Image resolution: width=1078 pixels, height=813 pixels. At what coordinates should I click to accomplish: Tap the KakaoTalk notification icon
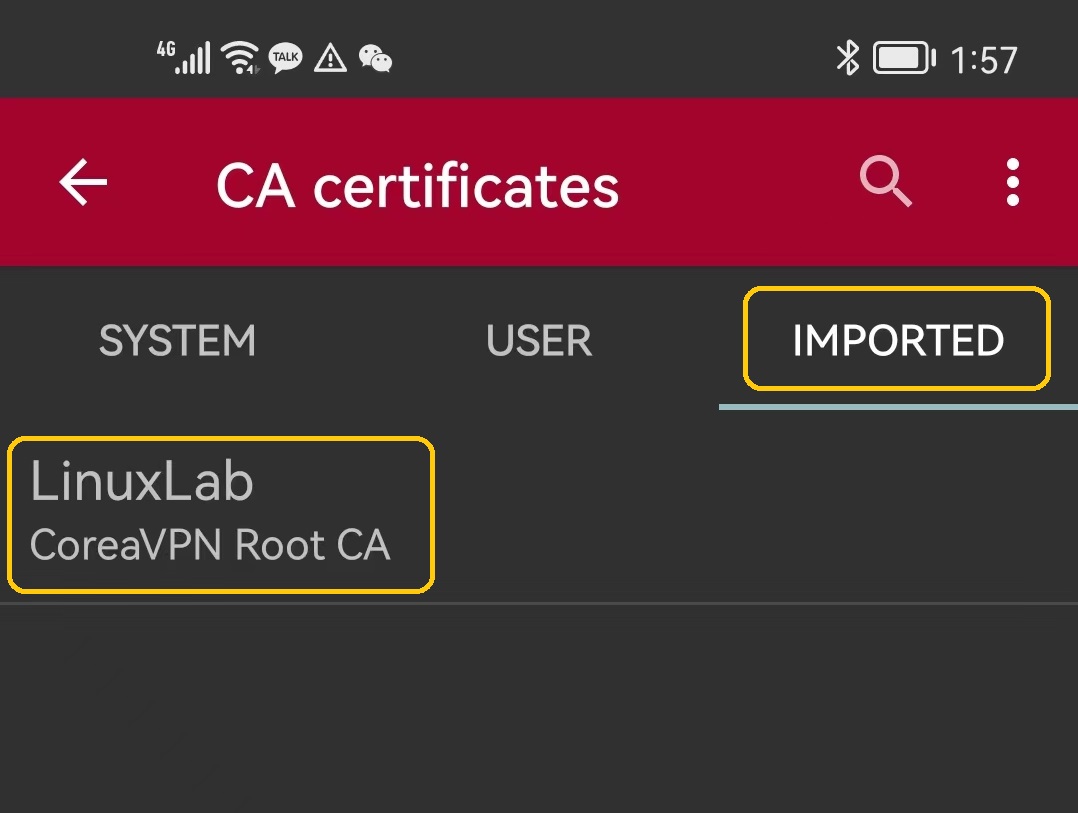[286, 58]
